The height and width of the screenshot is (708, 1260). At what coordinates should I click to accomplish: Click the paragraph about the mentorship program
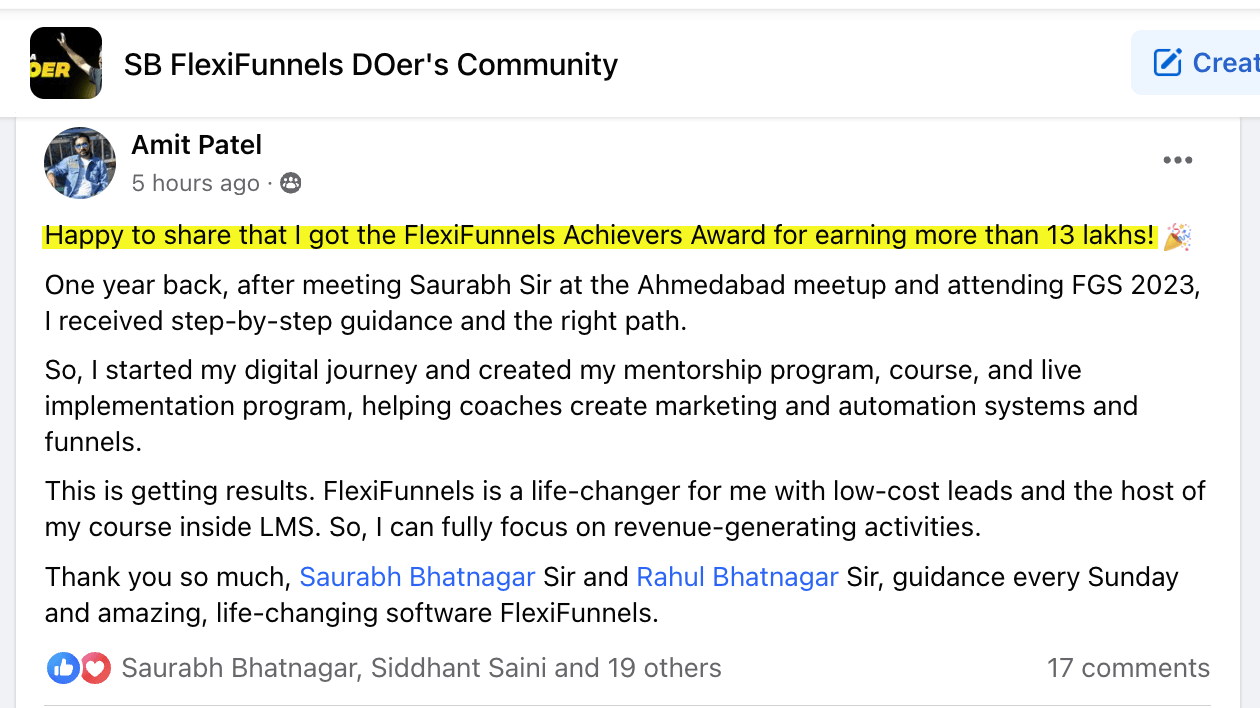point(590,406)
